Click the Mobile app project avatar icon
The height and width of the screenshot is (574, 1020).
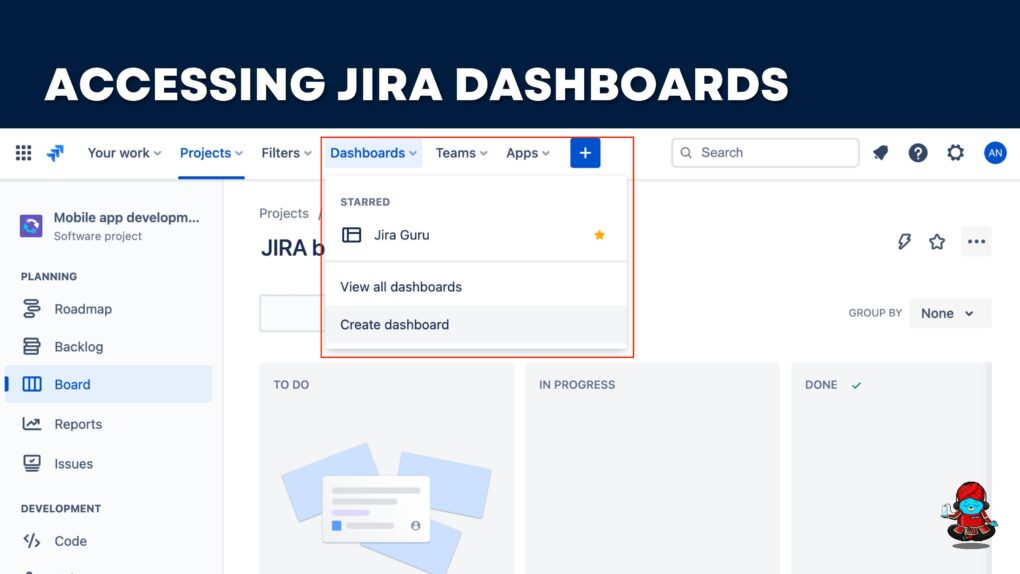click(x=31, y=226)
